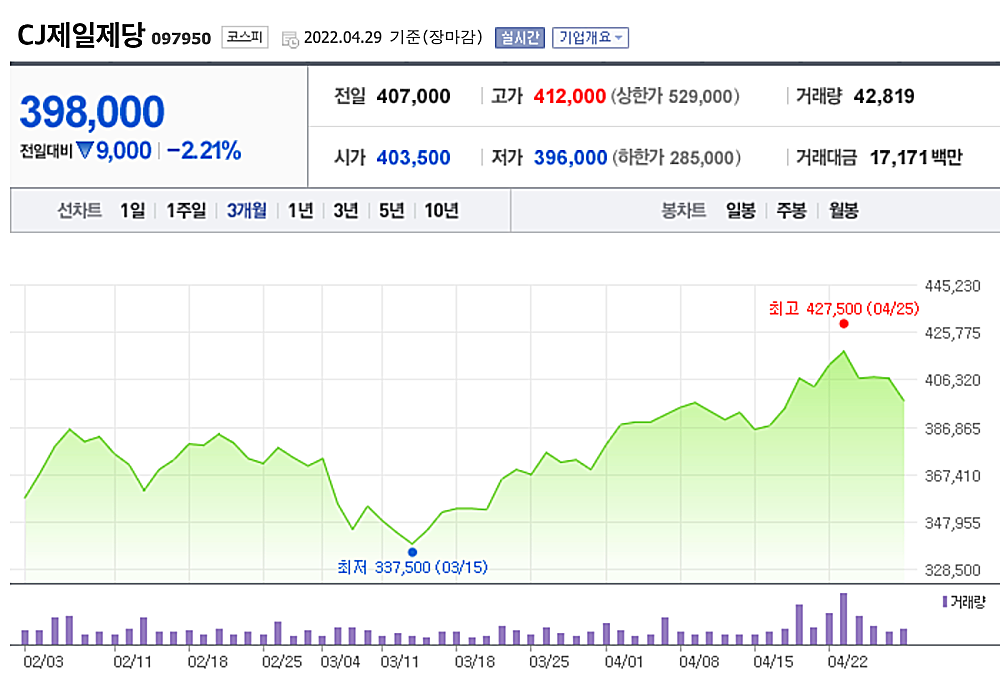
Task: Click the 코스피 market badge
Action: (x=243, y=36)
